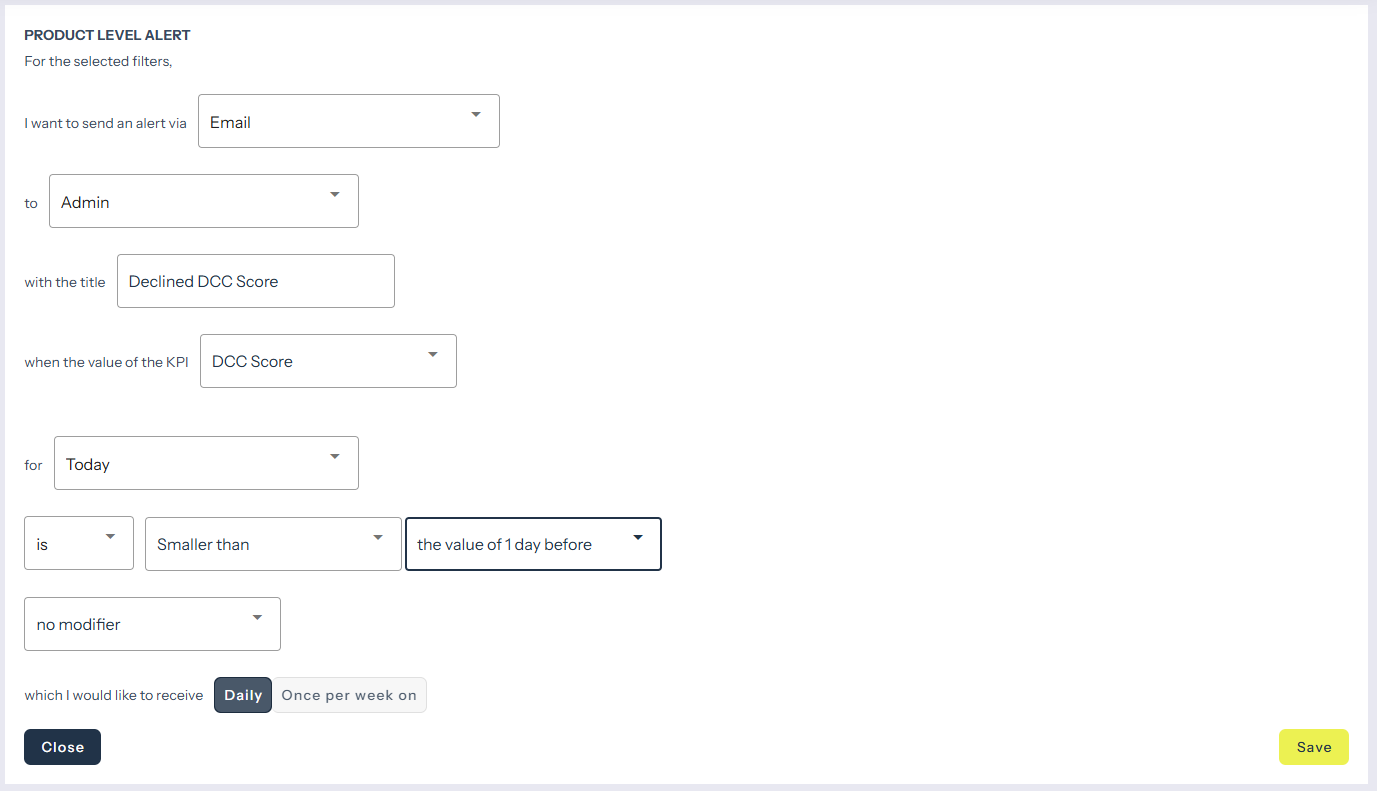This screenshot has height=791, width=1377.
Task: Click the arrow icon beside "no modifier"
Action: pos(257,617)
